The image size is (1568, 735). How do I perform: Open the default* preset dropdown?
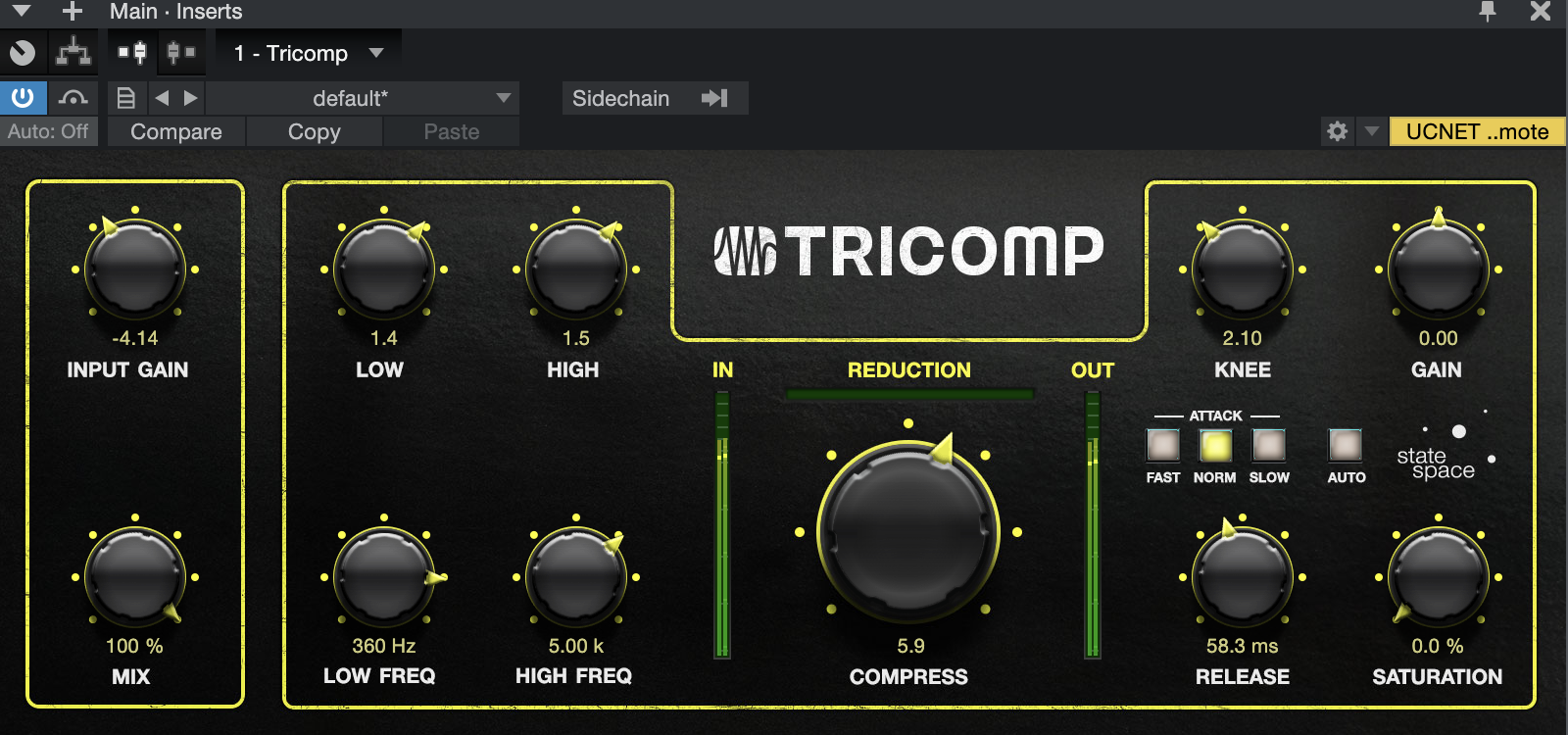coord(363,98)
